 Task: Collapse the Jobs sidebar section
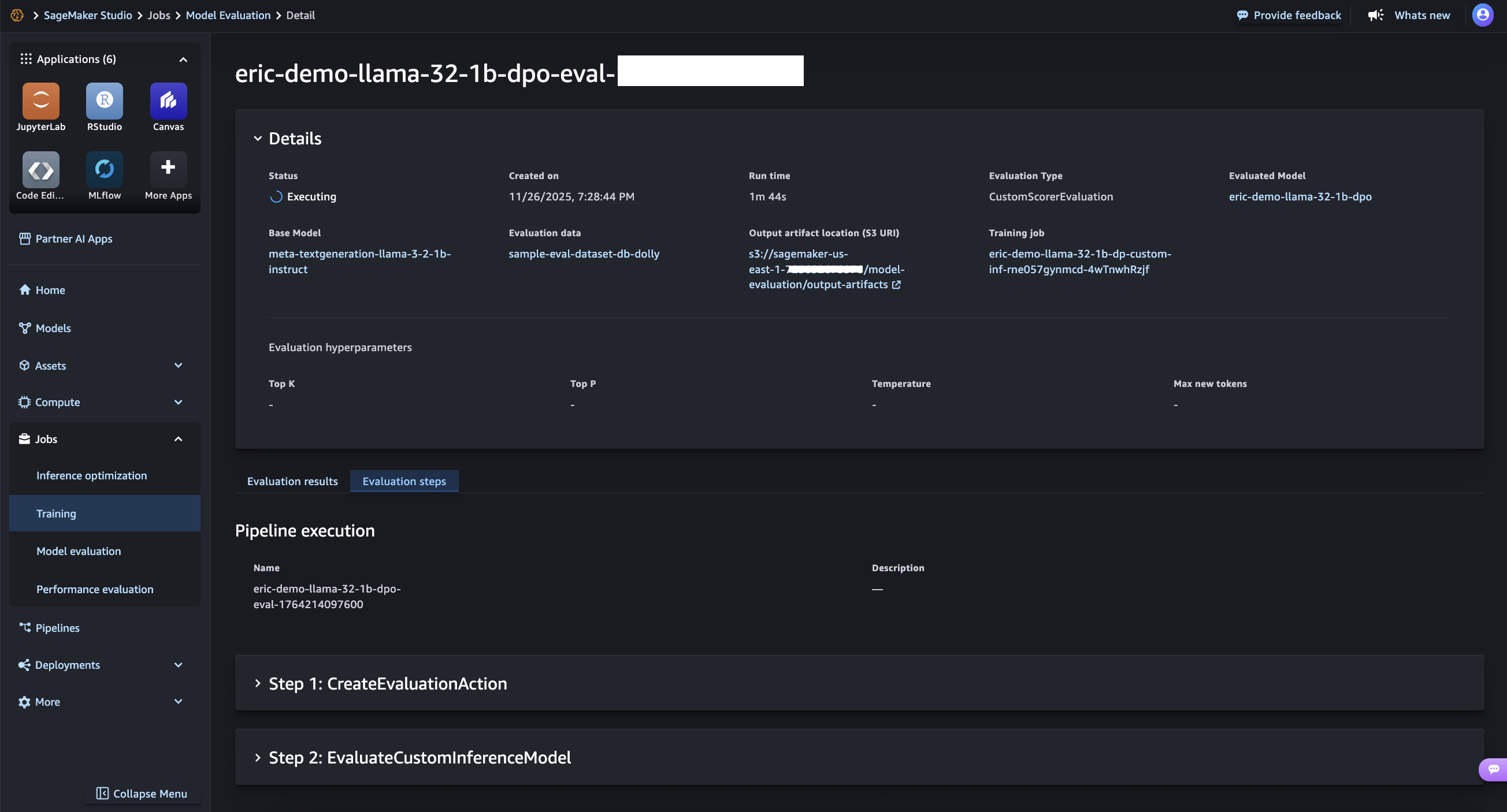click(179, 439)
